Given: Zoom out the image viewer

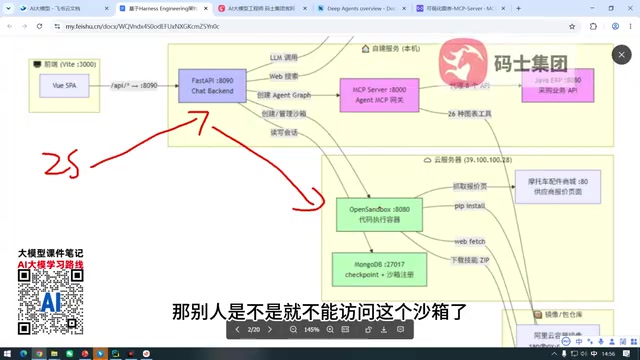Looking at the screenshot, I should [293, 329].
